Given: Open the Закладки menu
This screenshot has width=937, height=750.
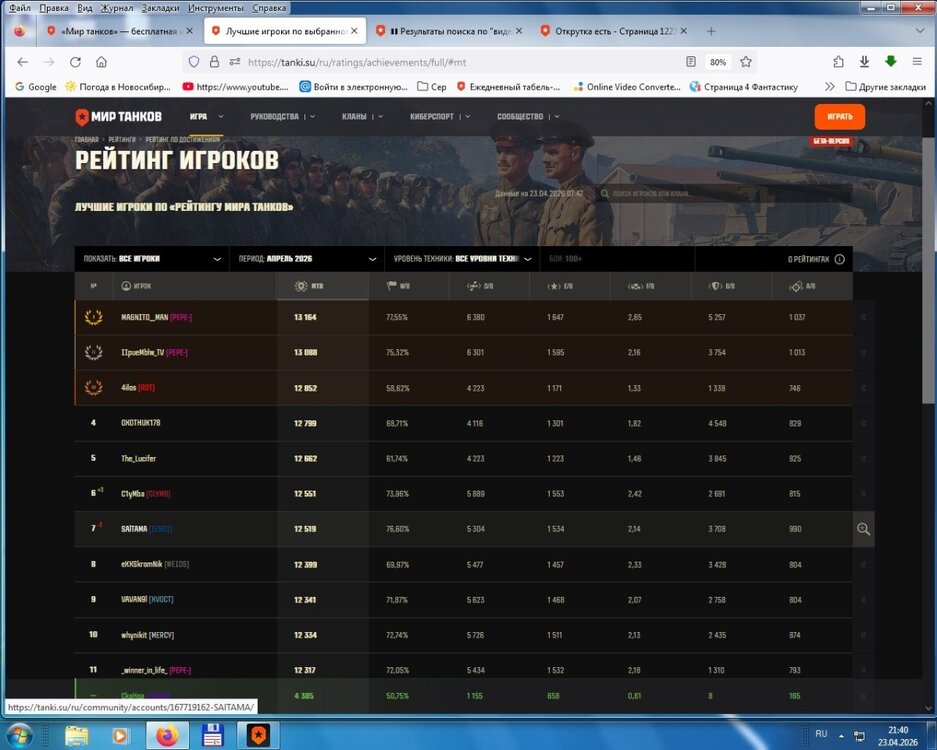Looking at the screenshot, I should click(x=160, y=8).
